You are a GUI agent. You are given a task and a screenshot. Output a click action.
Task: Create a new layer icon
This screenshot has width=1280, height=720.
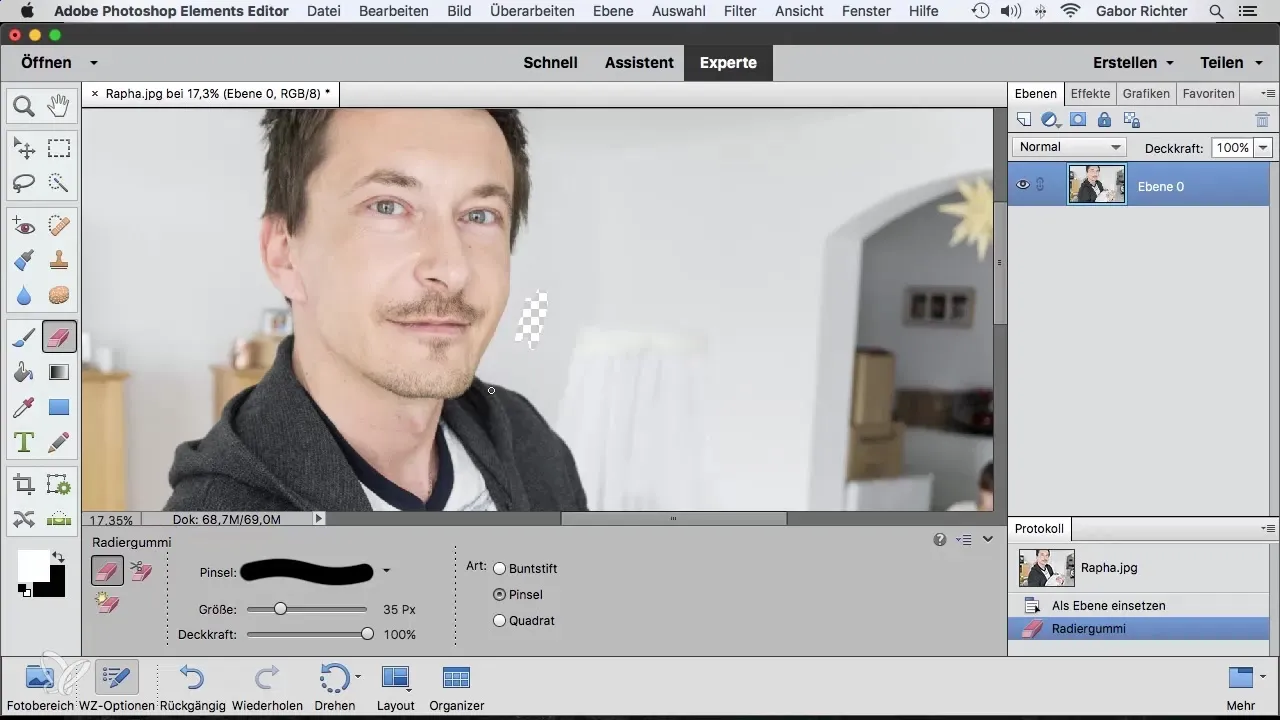[x=1023, y=119]
